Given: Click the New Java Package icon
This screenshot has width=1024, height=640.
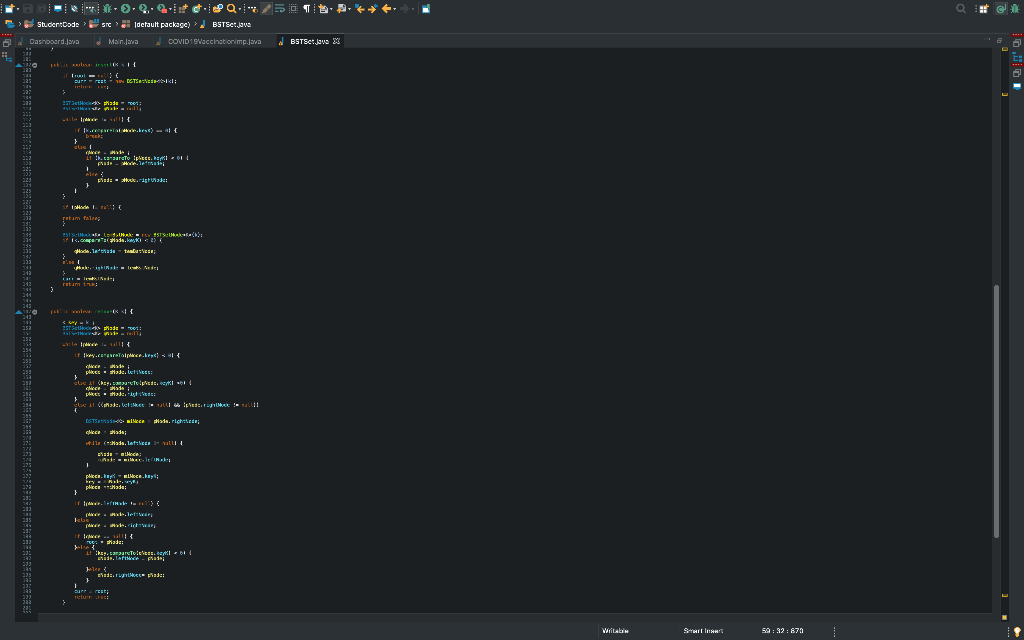Looking at the screenshot, I should tap(183, 8).
